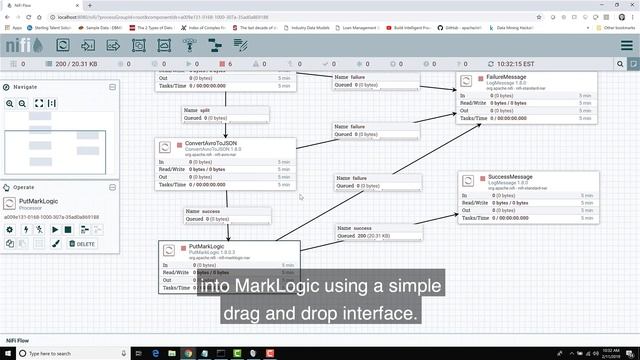Open the Apps bookmark shortcut
The width and height of the screenshot is (640, 360).
click(13, 28)
